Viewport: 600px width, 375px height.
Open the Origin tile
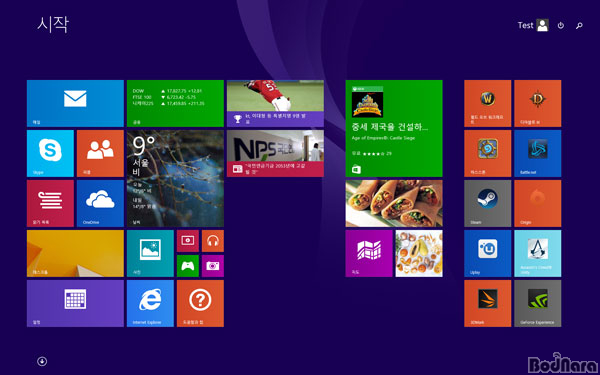coord(538,204)
